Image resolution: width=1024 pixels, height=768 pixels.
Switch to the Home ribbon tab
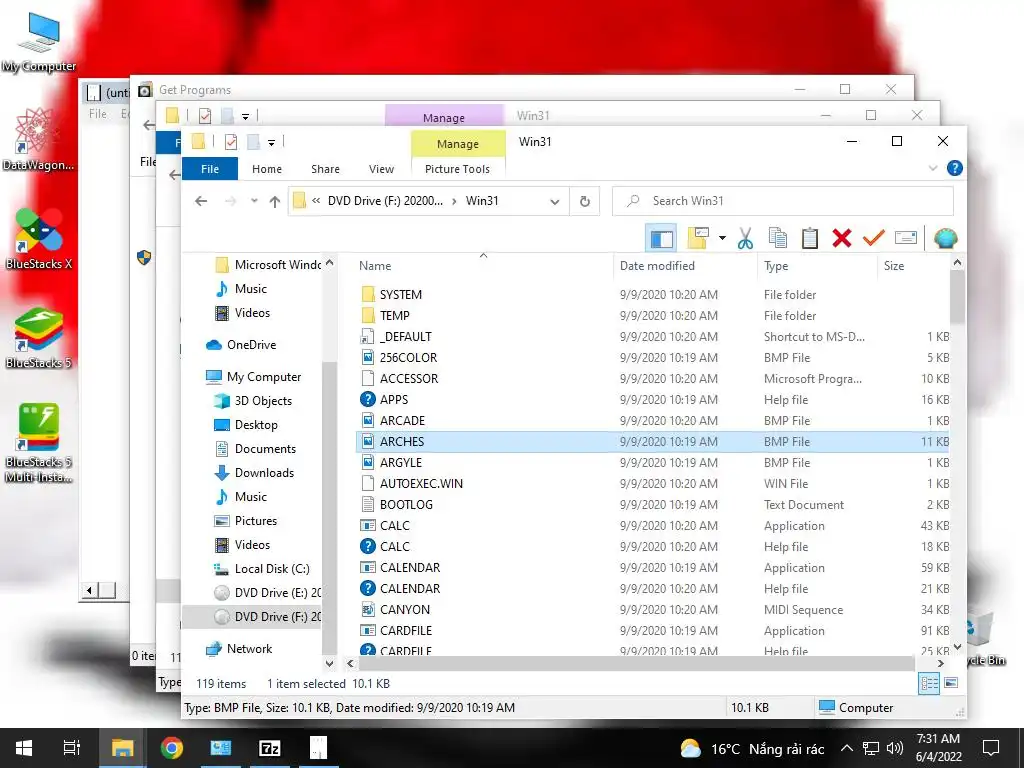click(x=266, y=169)
